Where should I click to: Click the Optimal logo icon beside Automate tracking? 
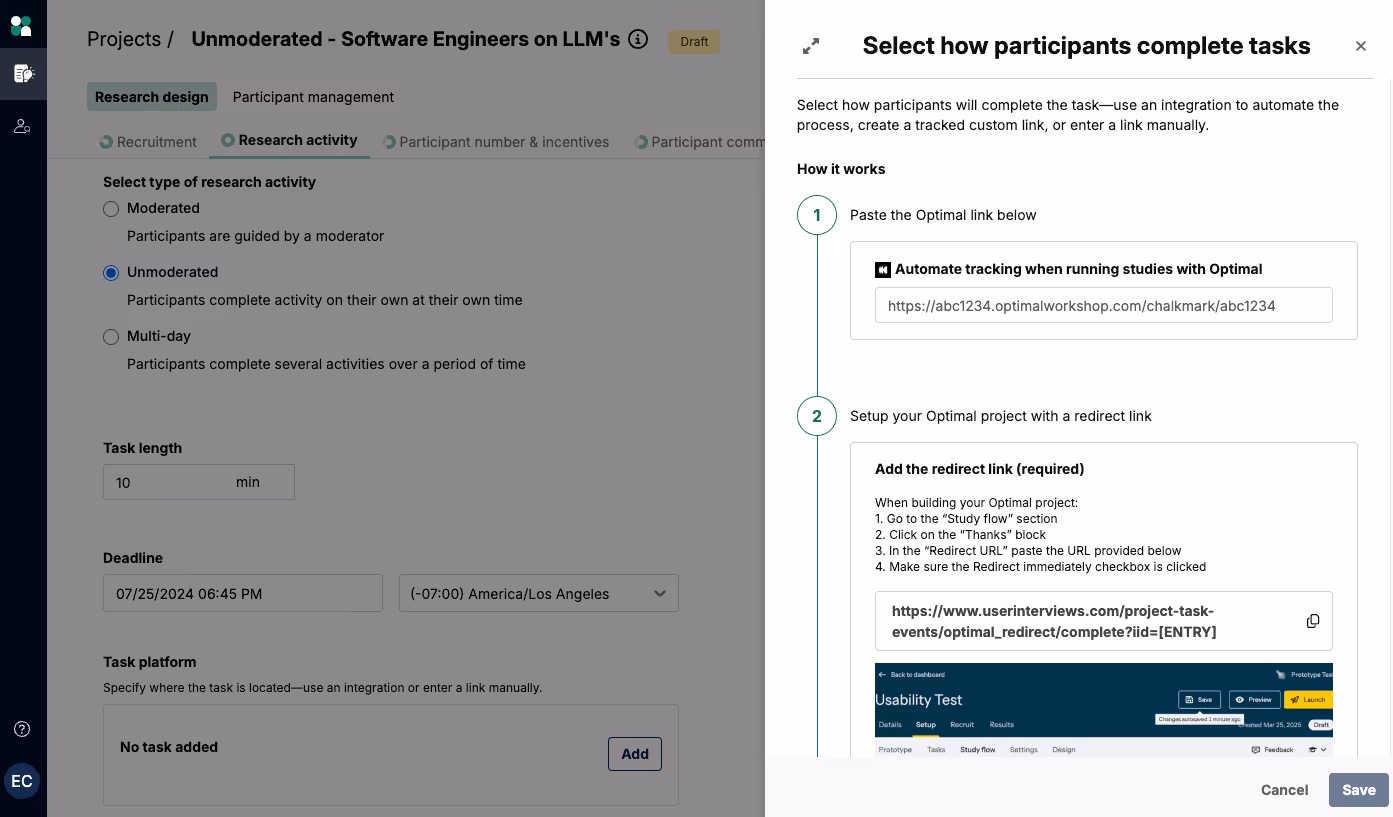(883, 270)
